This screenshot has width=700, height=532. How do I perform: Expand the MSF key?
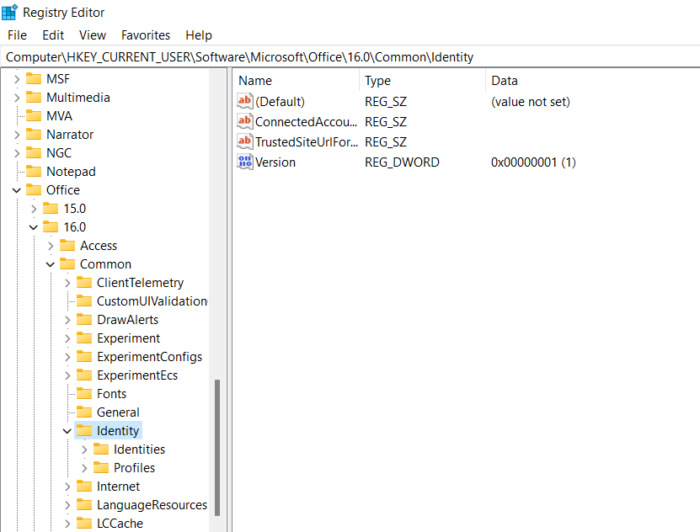17,79
